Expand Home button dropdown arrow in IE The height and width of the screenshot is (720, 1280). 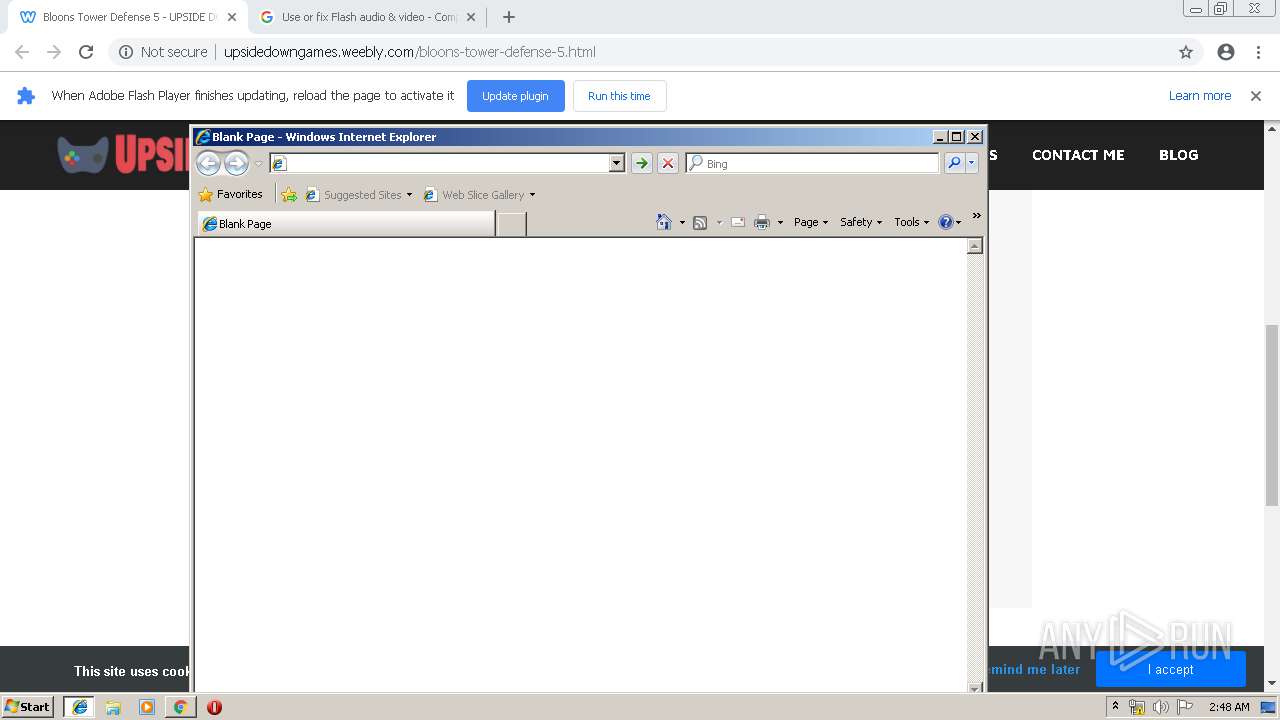(x=682, y=223)
